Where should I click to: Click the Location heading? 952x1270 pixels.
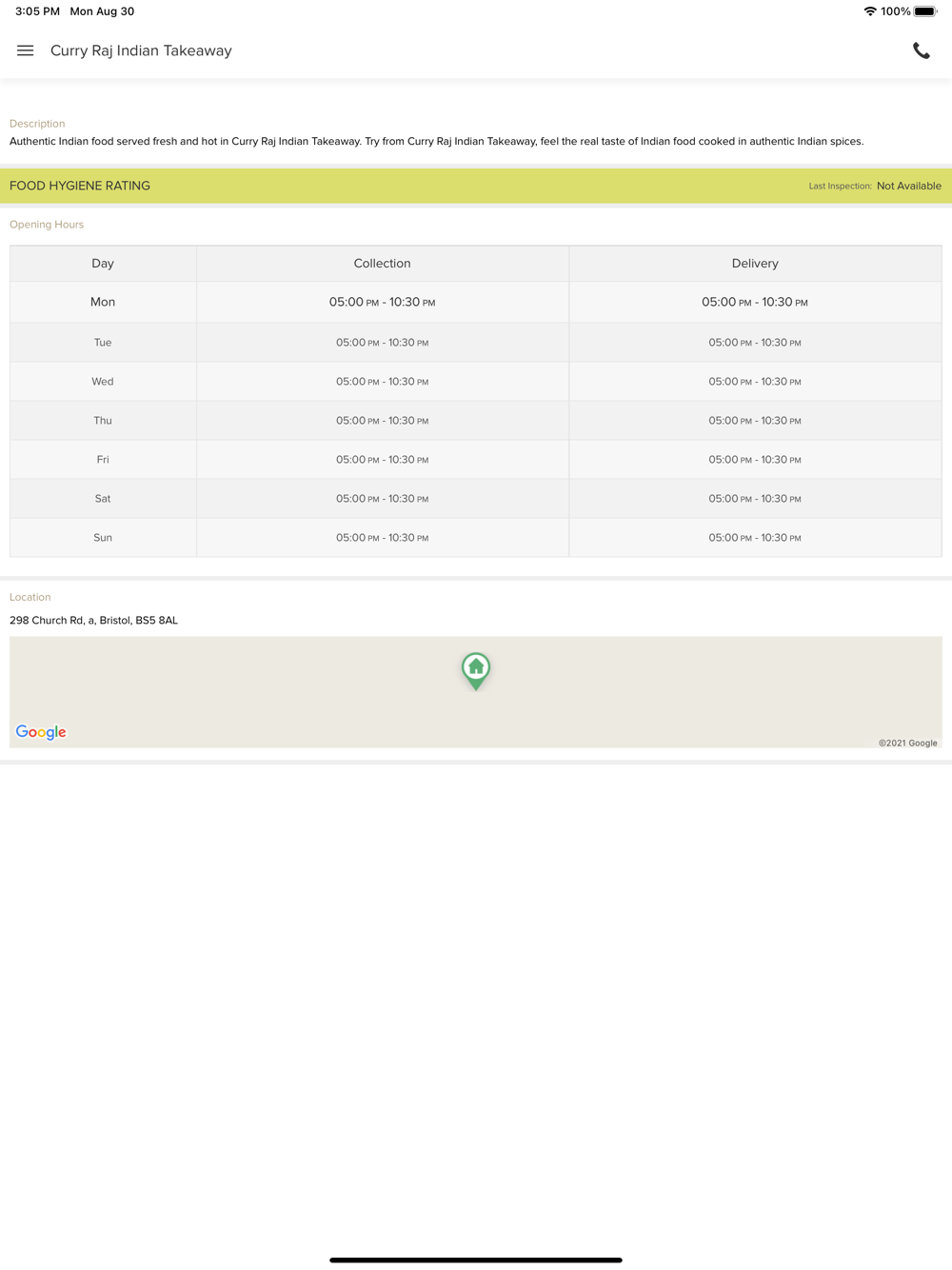[30, 597]
